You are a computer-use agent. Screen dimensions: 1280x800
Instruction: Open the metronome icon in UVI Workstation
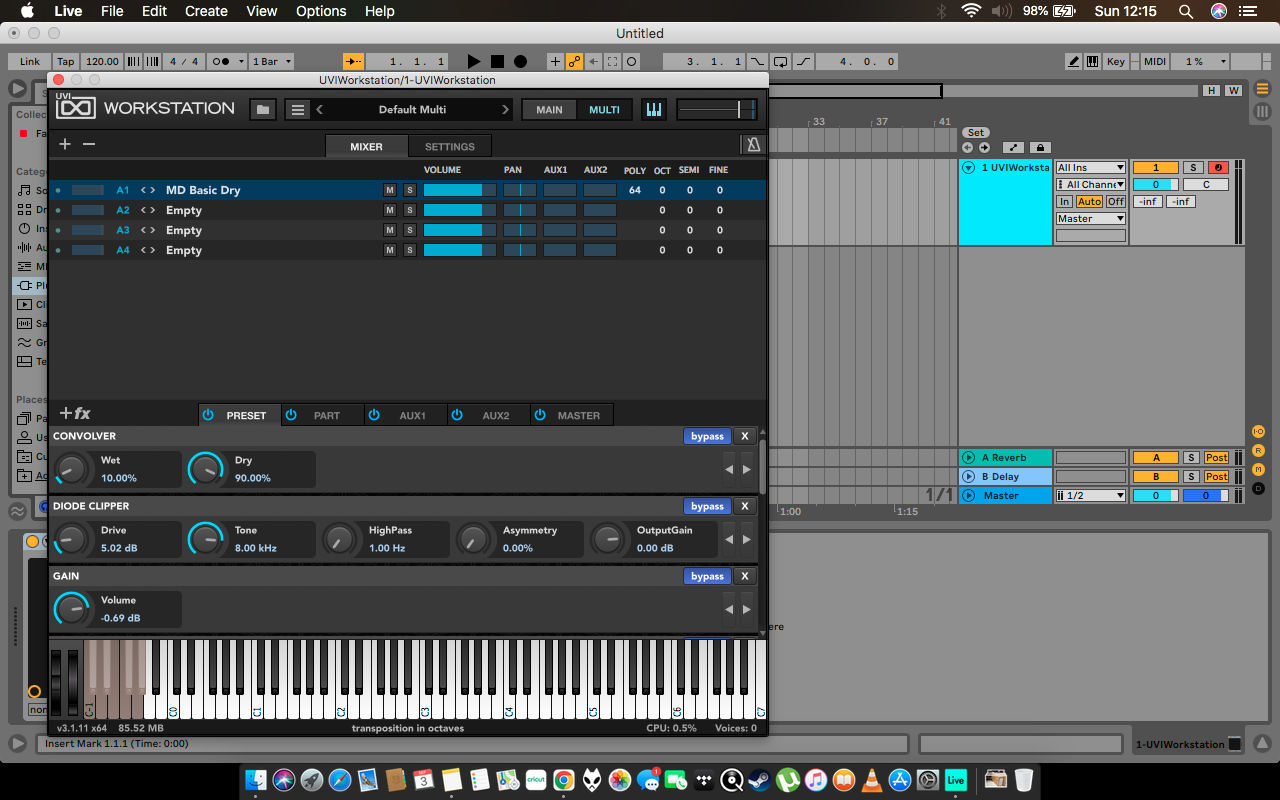coord(753,145)
